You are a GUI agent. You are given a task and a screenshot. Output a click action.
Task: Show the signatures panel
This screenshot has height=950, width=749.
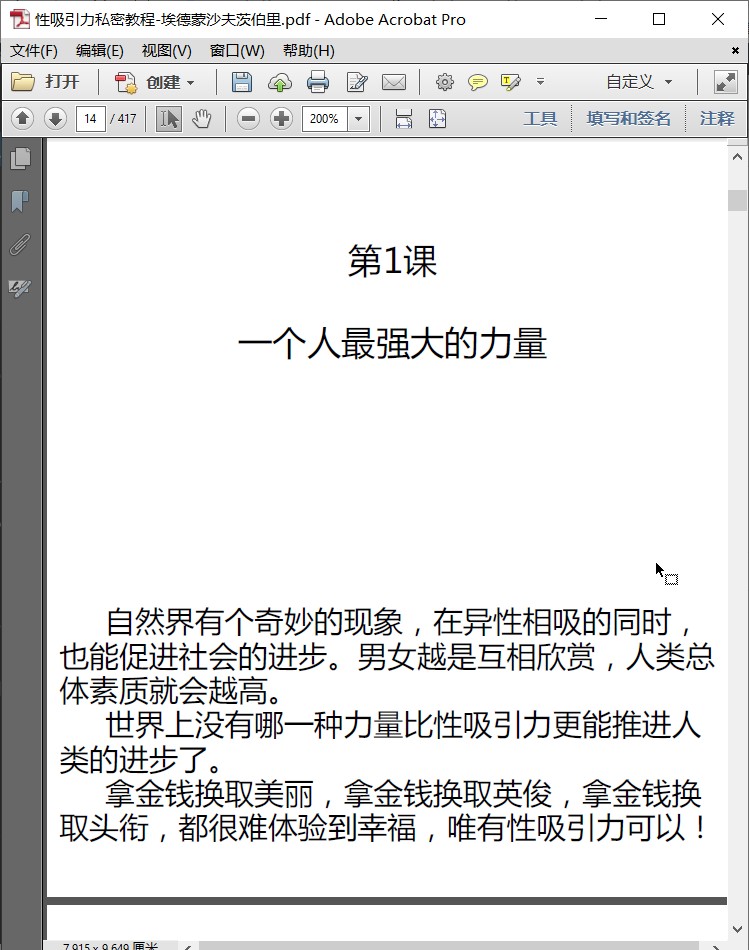point(20,288)
